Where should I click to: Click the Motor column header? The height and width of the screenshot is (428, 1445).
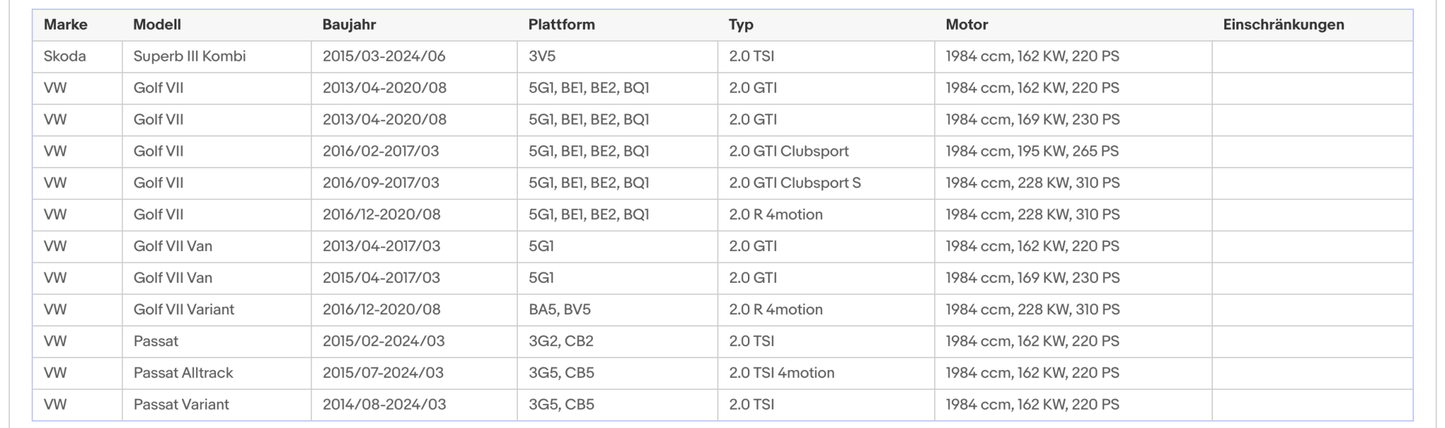pos(966,25)
